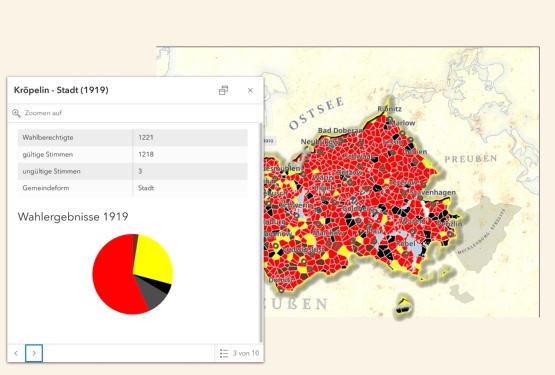The image size is (555, 375).
Task: Dock the Kröpelin popup panel
Action: [223, 90]
